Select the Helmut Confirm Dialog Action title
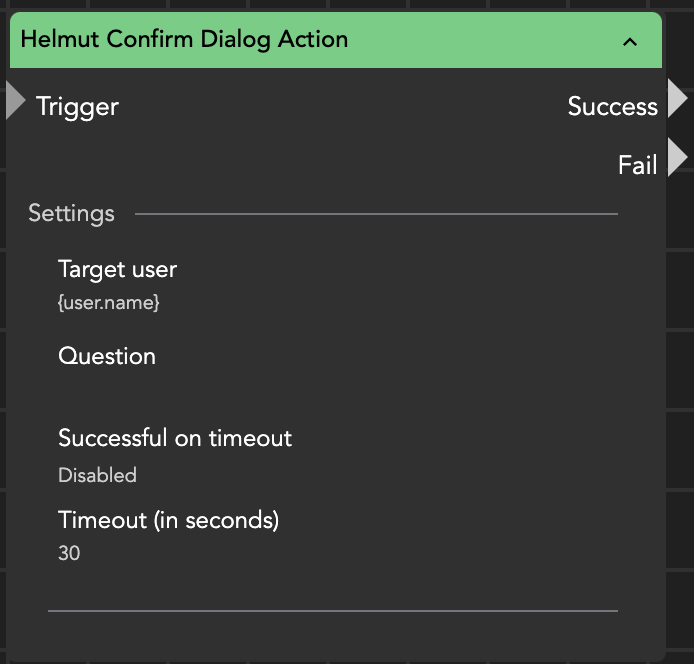 [184, 40]
